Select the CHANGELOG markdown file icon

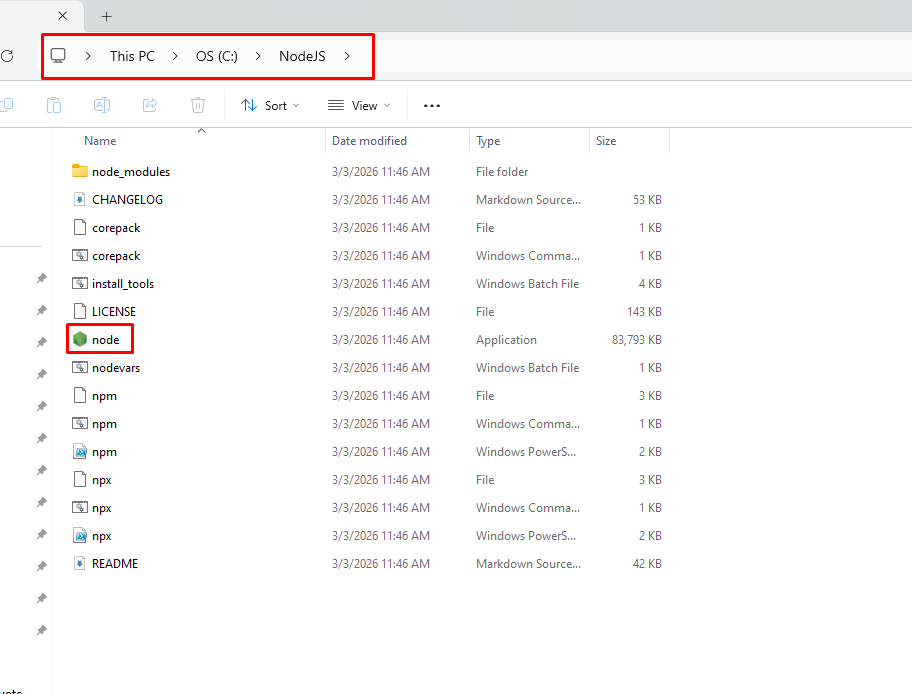(80, 200)
